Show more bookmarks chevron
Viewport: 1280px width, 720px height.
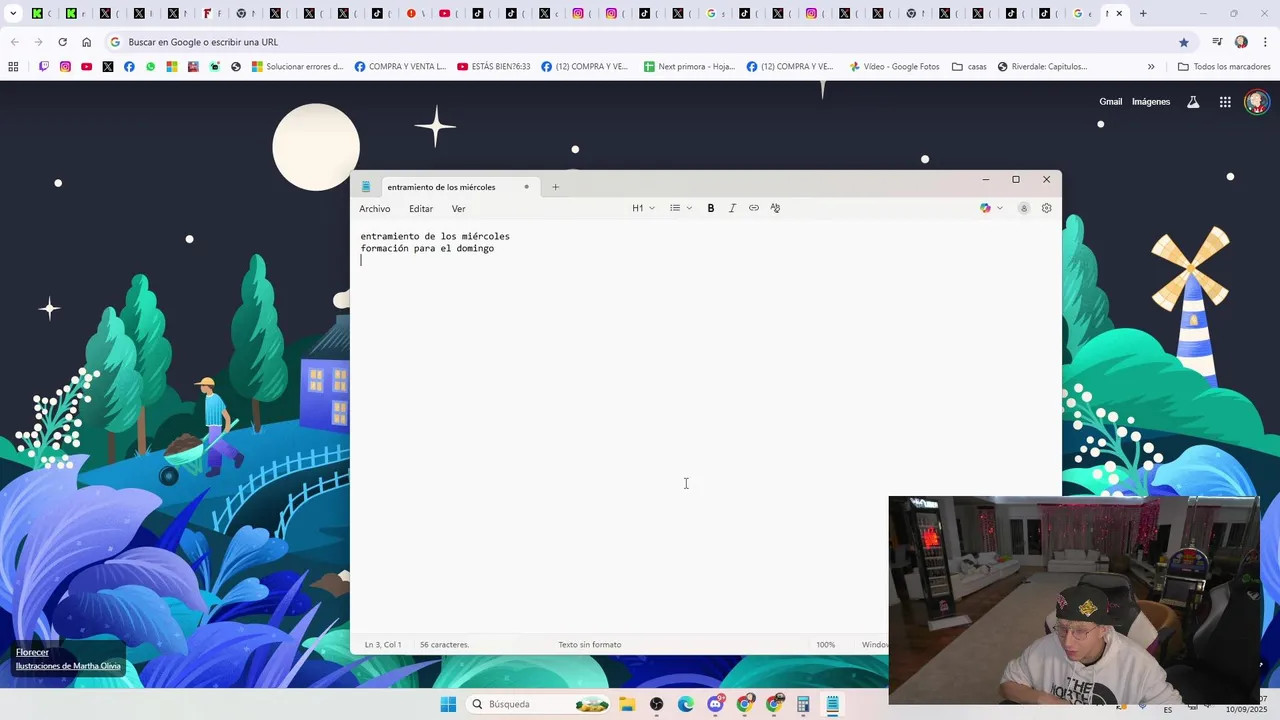click(x=1151, y=67)
